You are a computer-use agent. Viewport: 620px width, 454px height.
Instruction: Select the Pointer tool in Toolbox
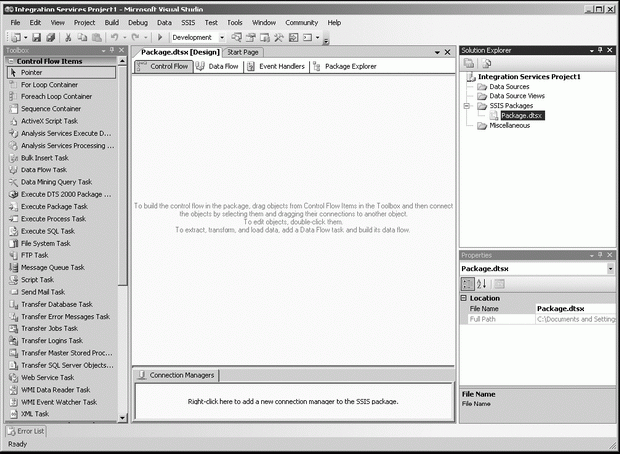[x=61, y=72]
